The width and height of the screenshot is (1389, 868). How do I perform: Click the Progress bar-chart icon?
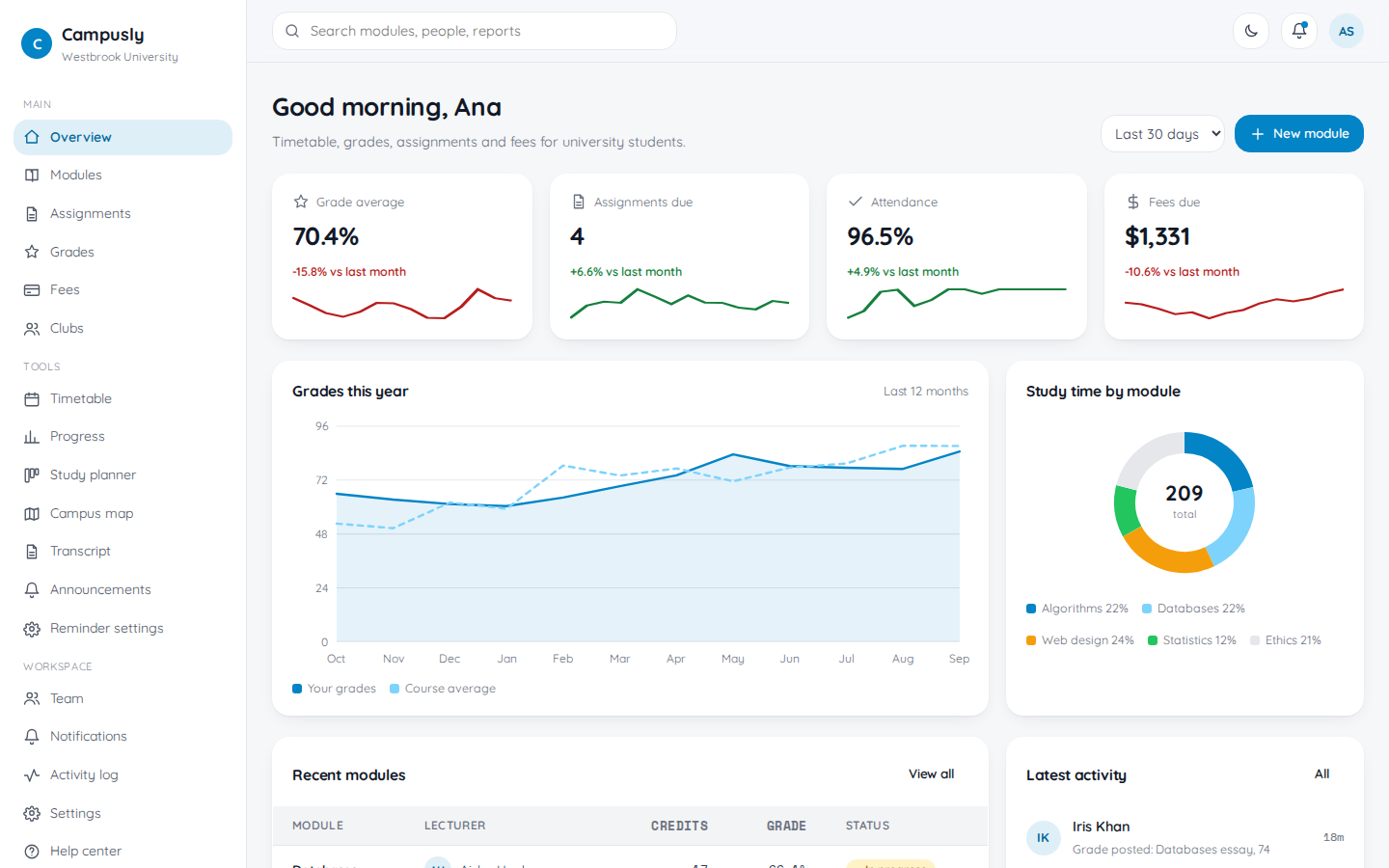tap(32, 437)
